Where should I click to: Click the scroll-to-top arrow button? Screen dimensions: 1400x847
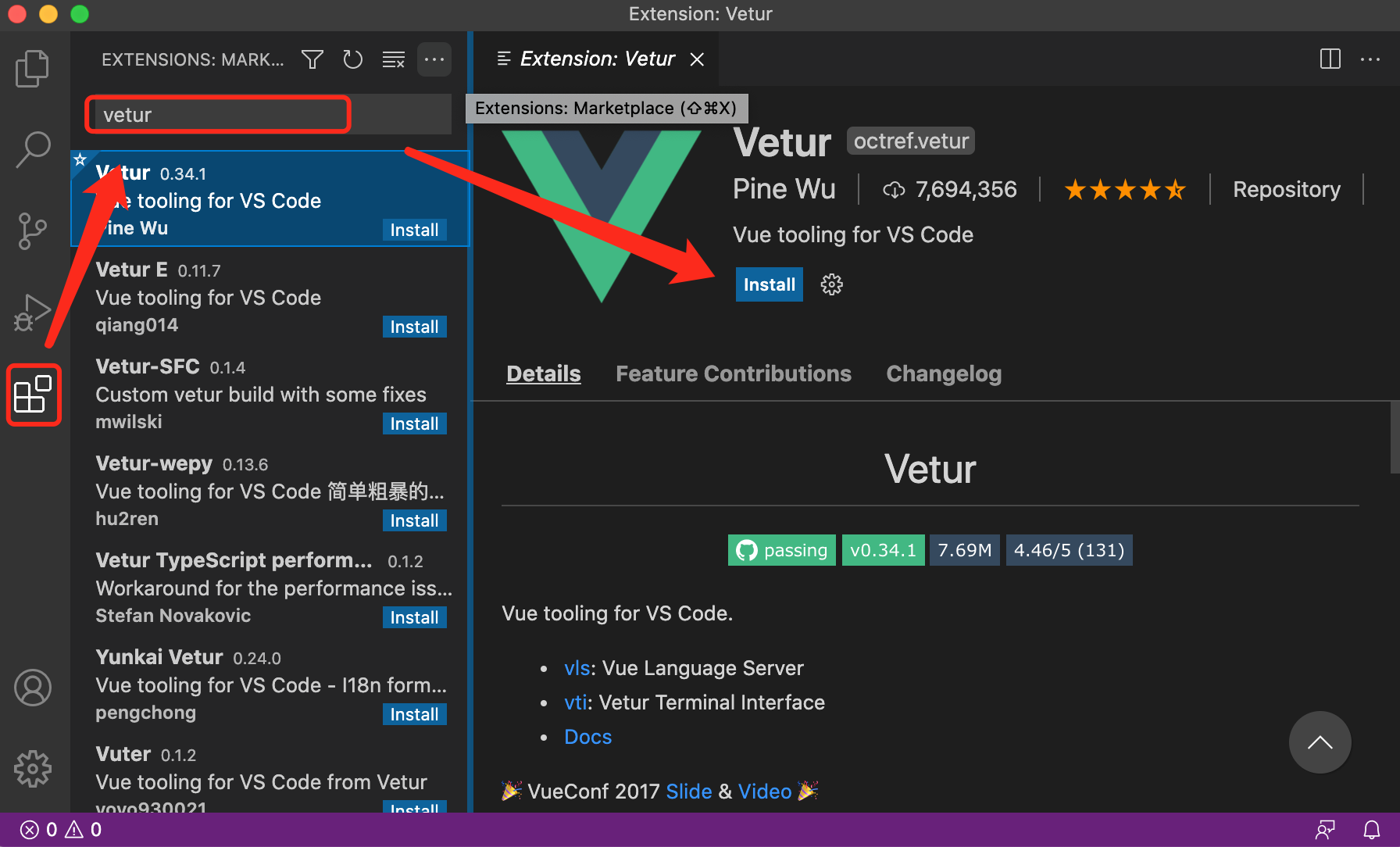(1320, 742)
